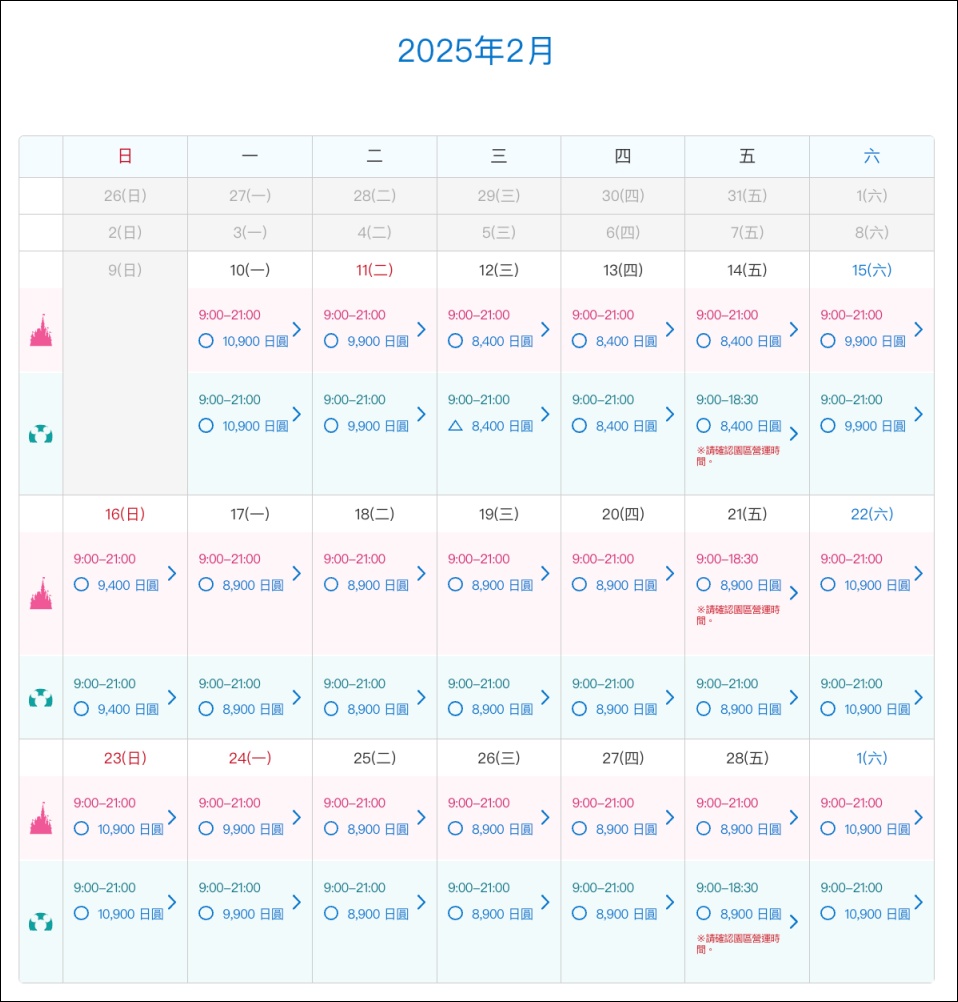Open the arrow for Disneyland Feb 15 ticket

918,329
